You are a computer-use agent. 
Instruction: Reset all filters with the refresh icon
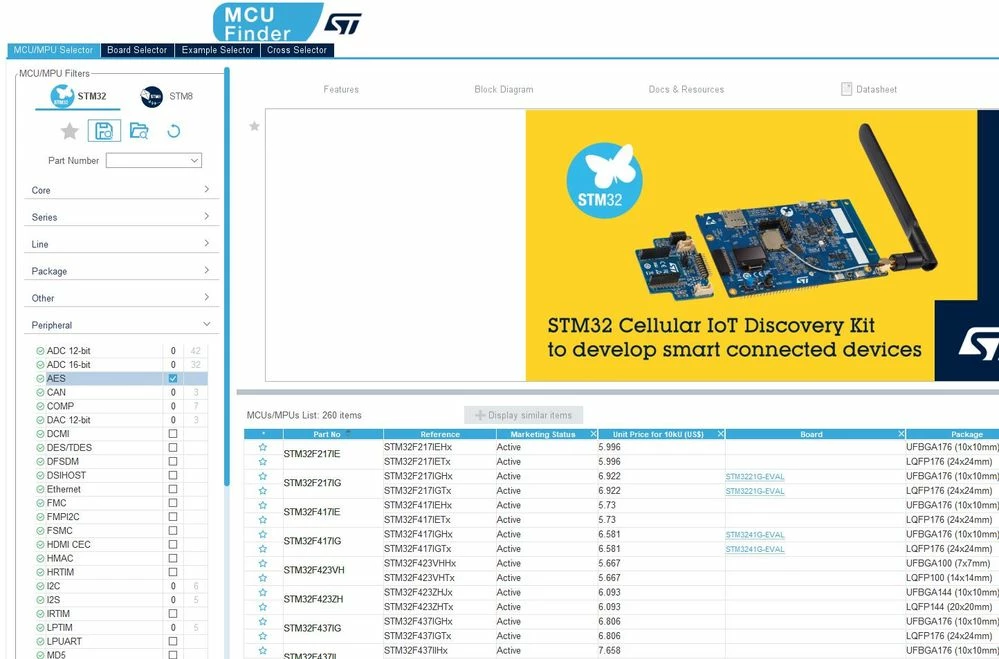[173, 131]
